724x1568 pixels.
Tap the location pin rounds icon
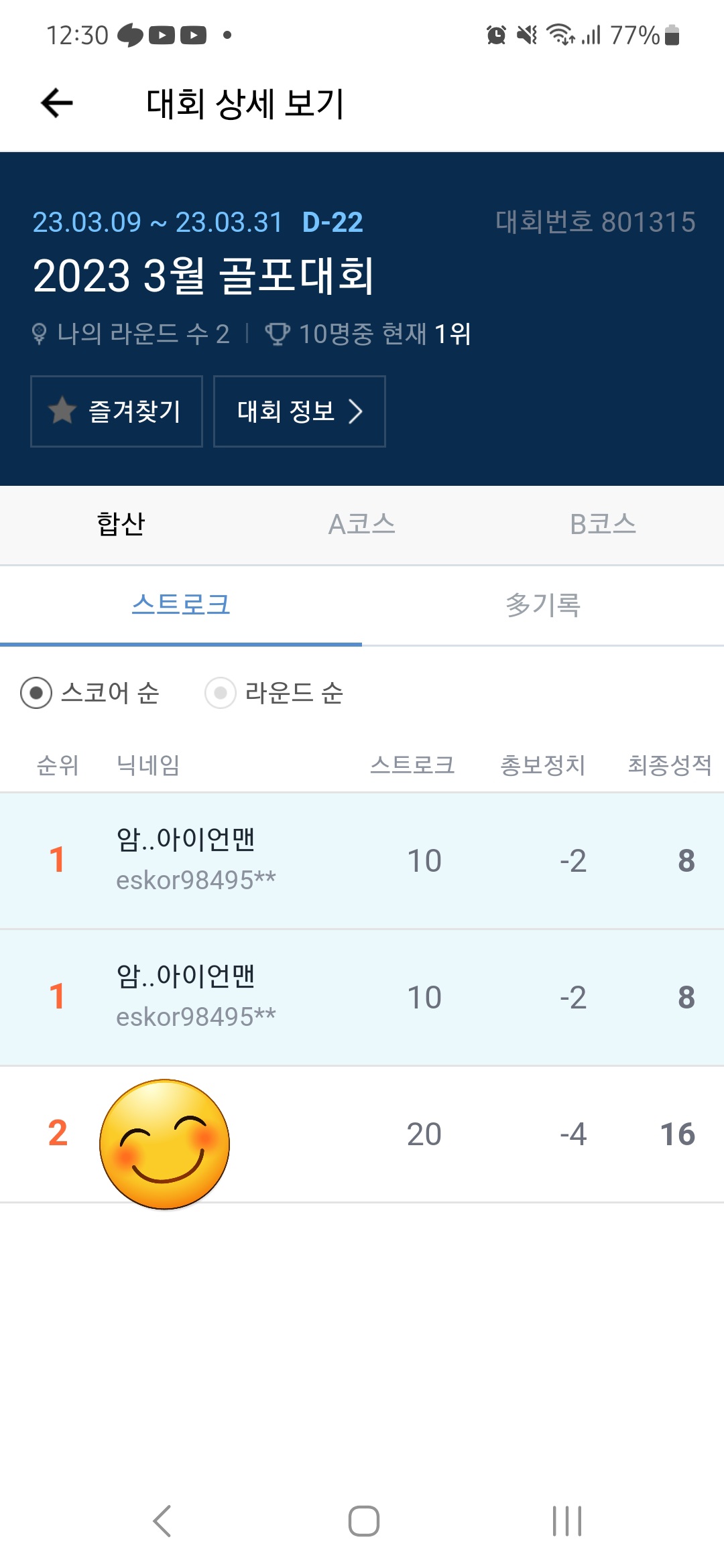(40, 334)
